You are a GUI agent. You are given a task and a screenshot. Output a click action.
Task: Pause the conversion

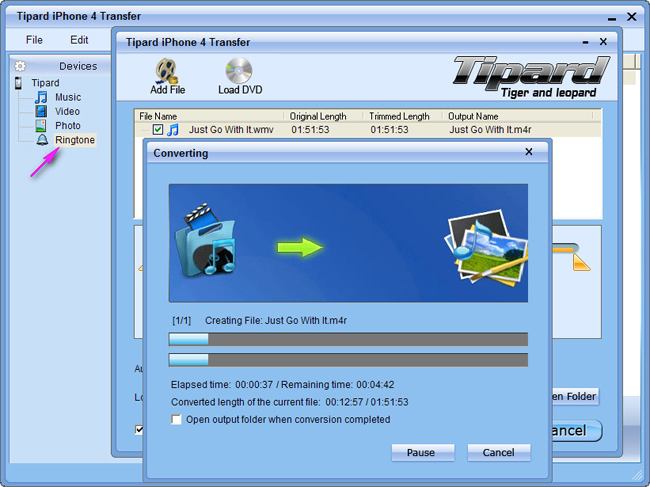click(x=423, y=453)
